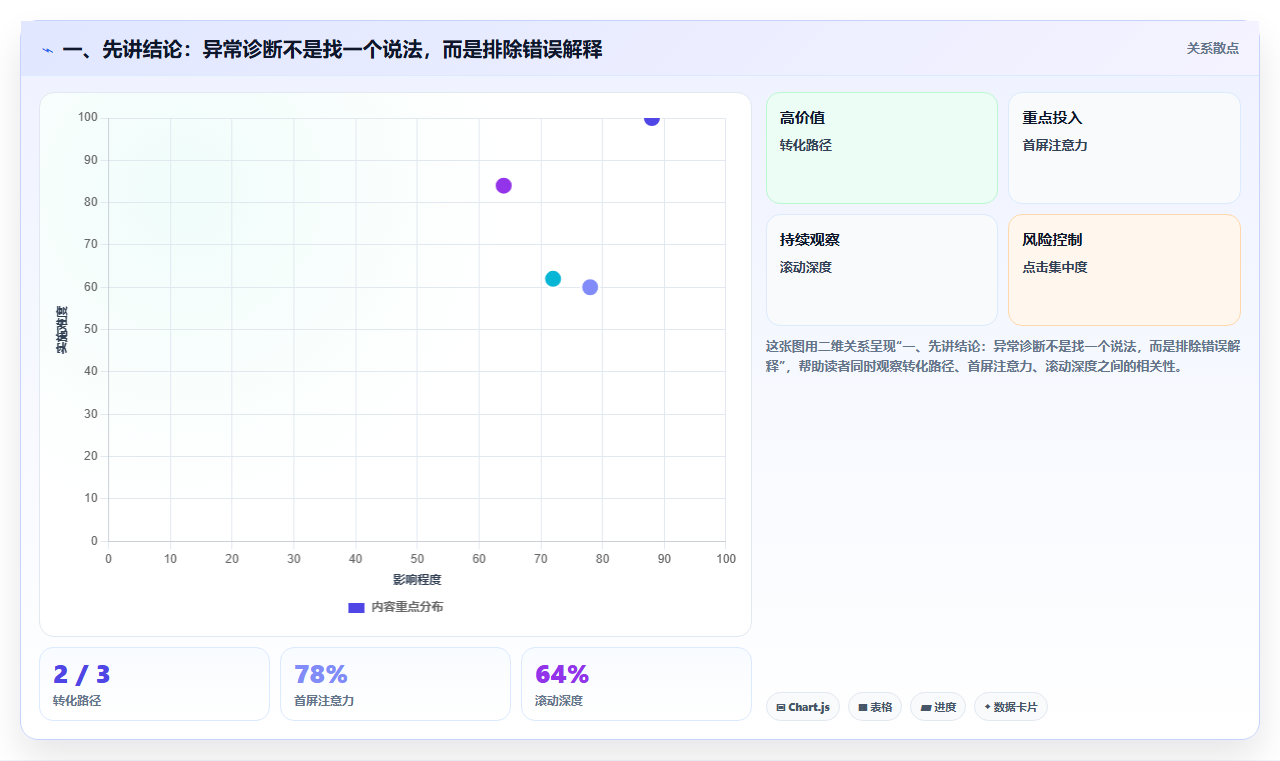Click the 内容重点分布 legend label
Screen dimensions: 1280x761
coord(407,607)
